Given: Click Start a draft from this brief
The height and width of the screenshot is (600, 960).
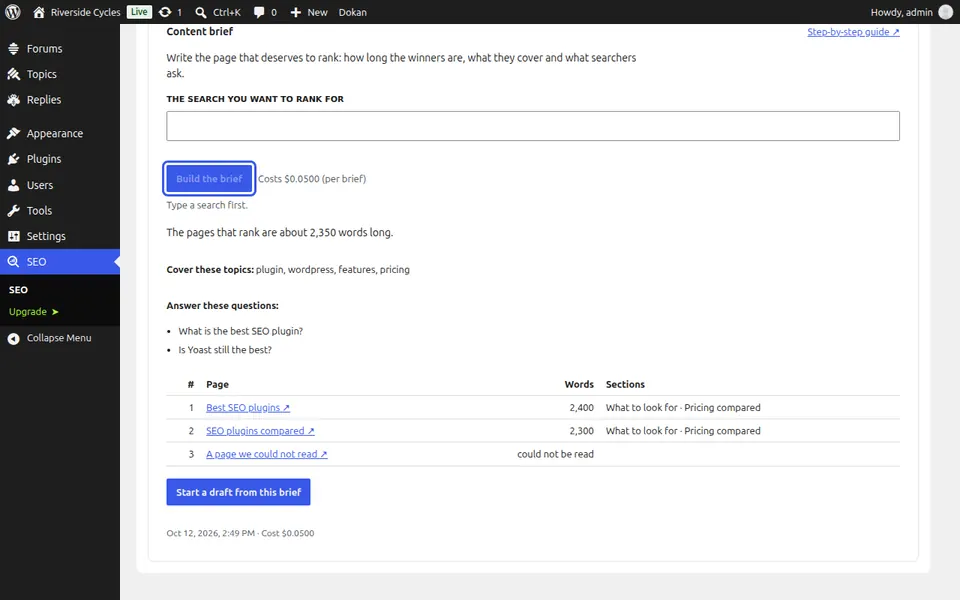Looking at the screenshot, I should click(x=238, y=492).
